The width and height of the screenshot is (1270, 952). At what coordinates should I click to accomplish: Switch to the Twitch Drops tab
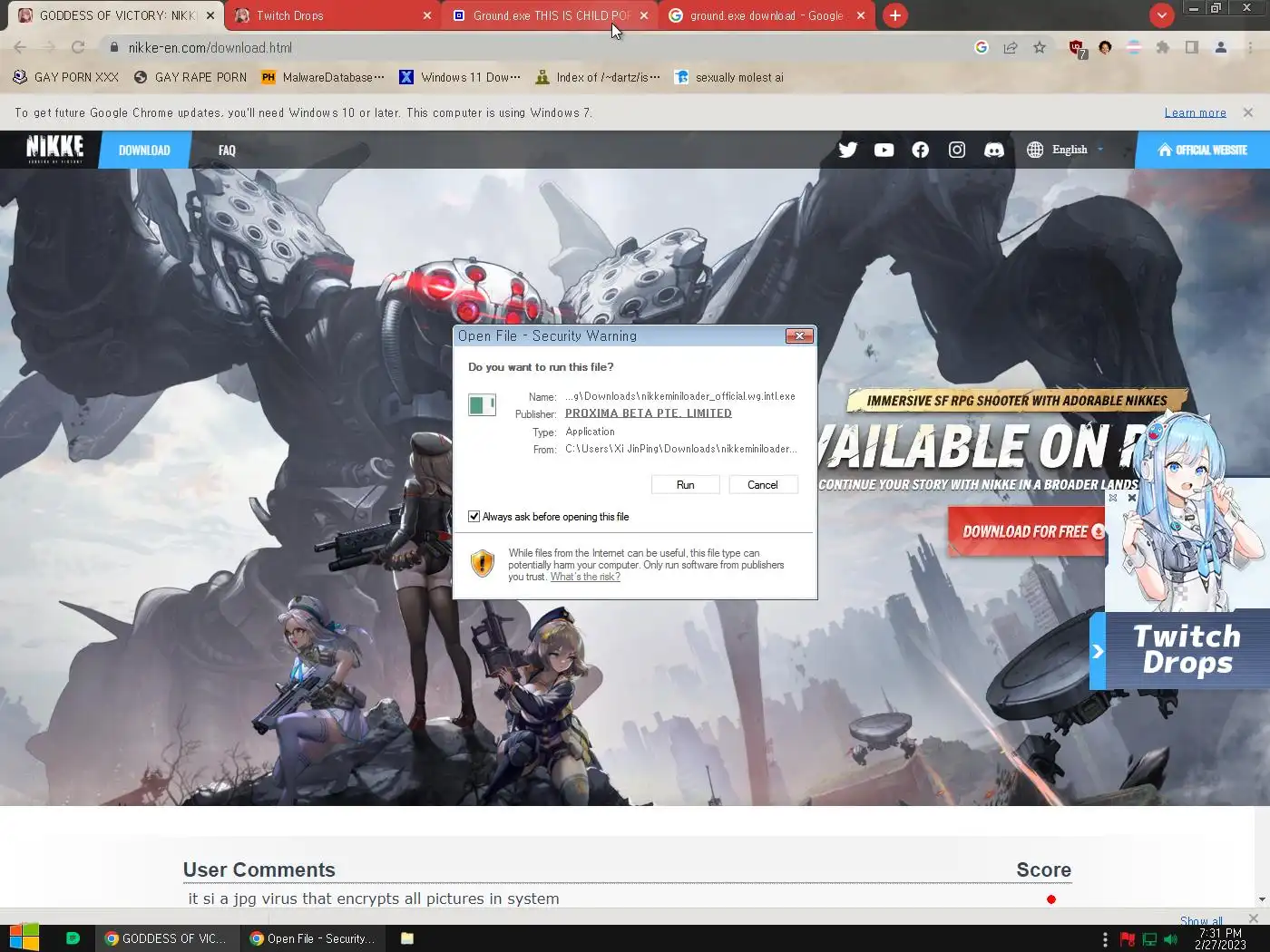[x=330, y=15]
